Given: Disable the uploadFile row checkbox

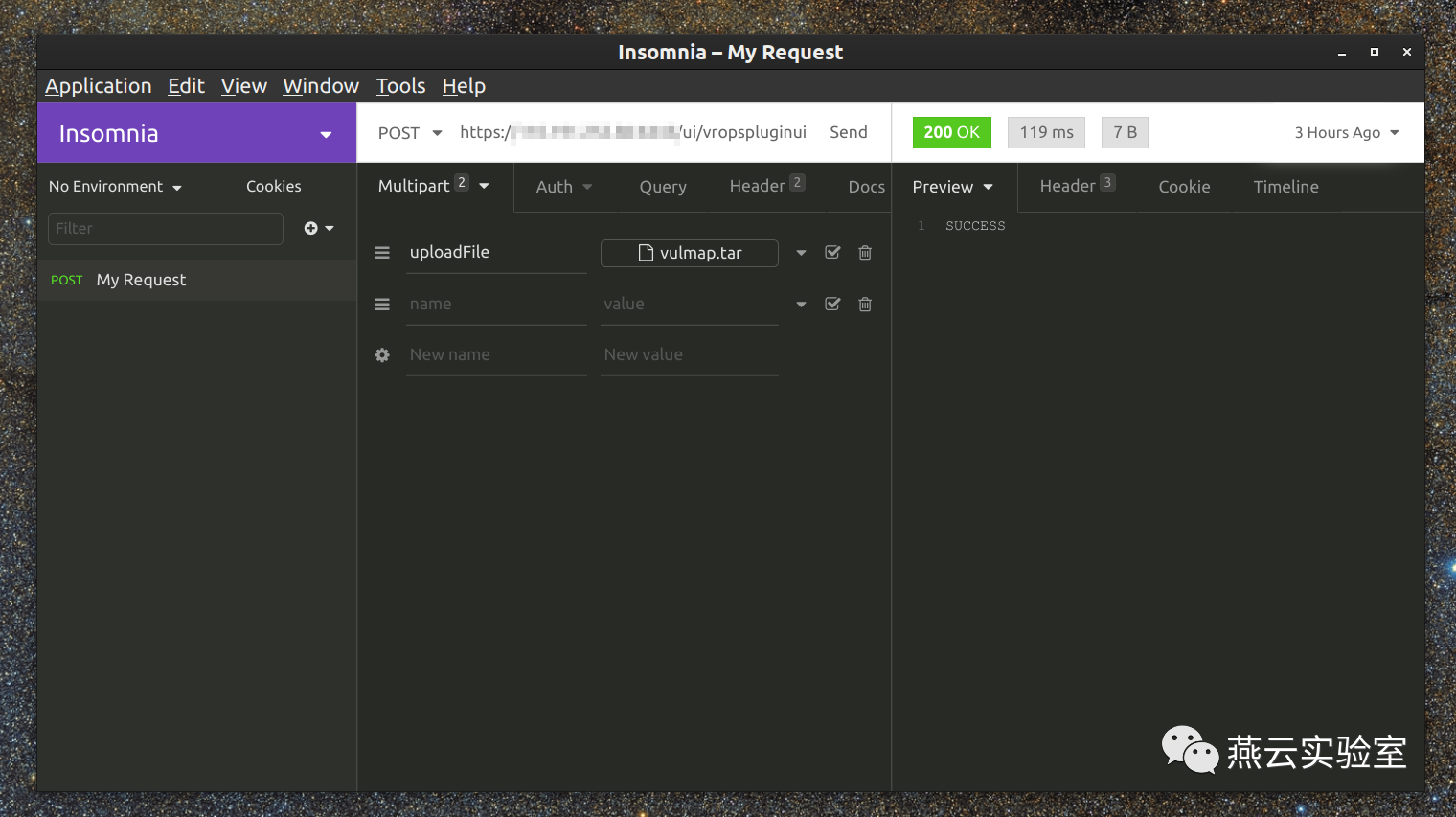Looking at the screenshot, I should pyautogui.click(x=832, y=253).
